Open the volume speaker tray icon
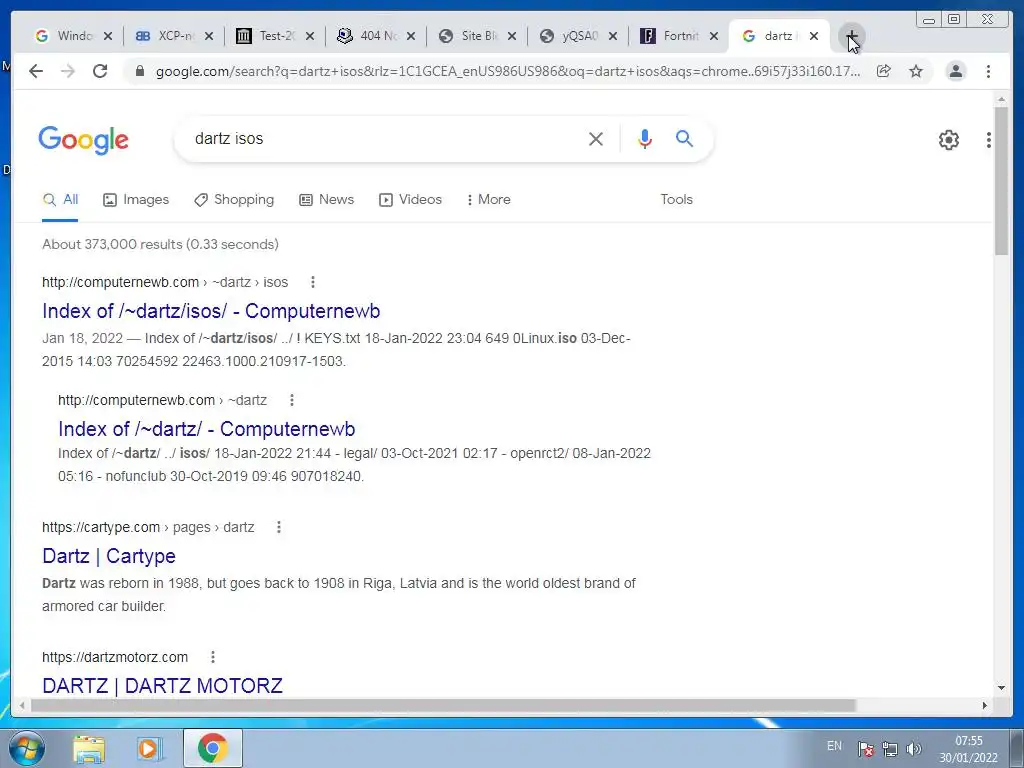The width and height of the screenshot is (1024, 768). 914,749
